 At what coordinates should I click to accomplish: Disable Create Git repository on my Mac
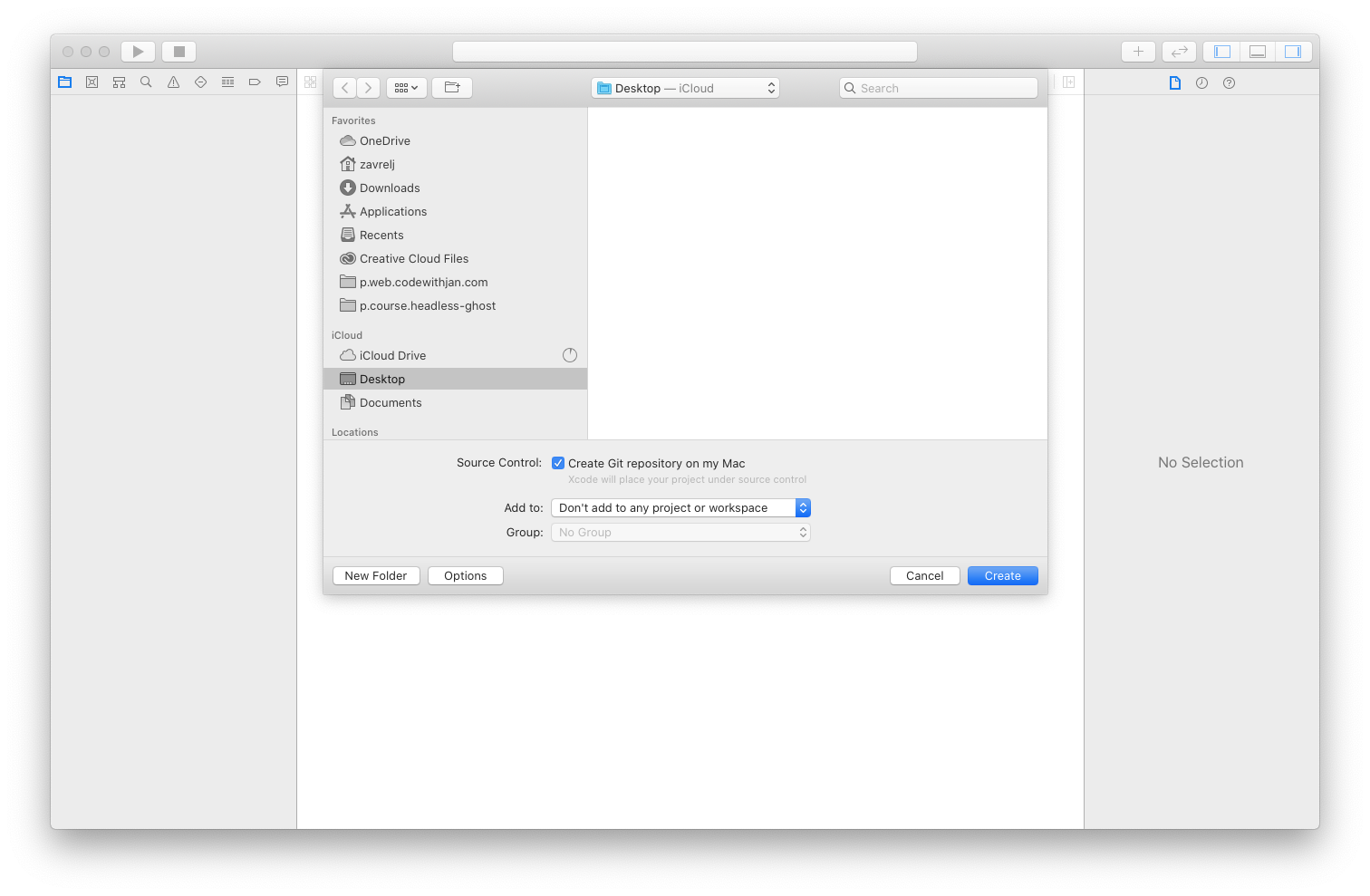[557, 462]
